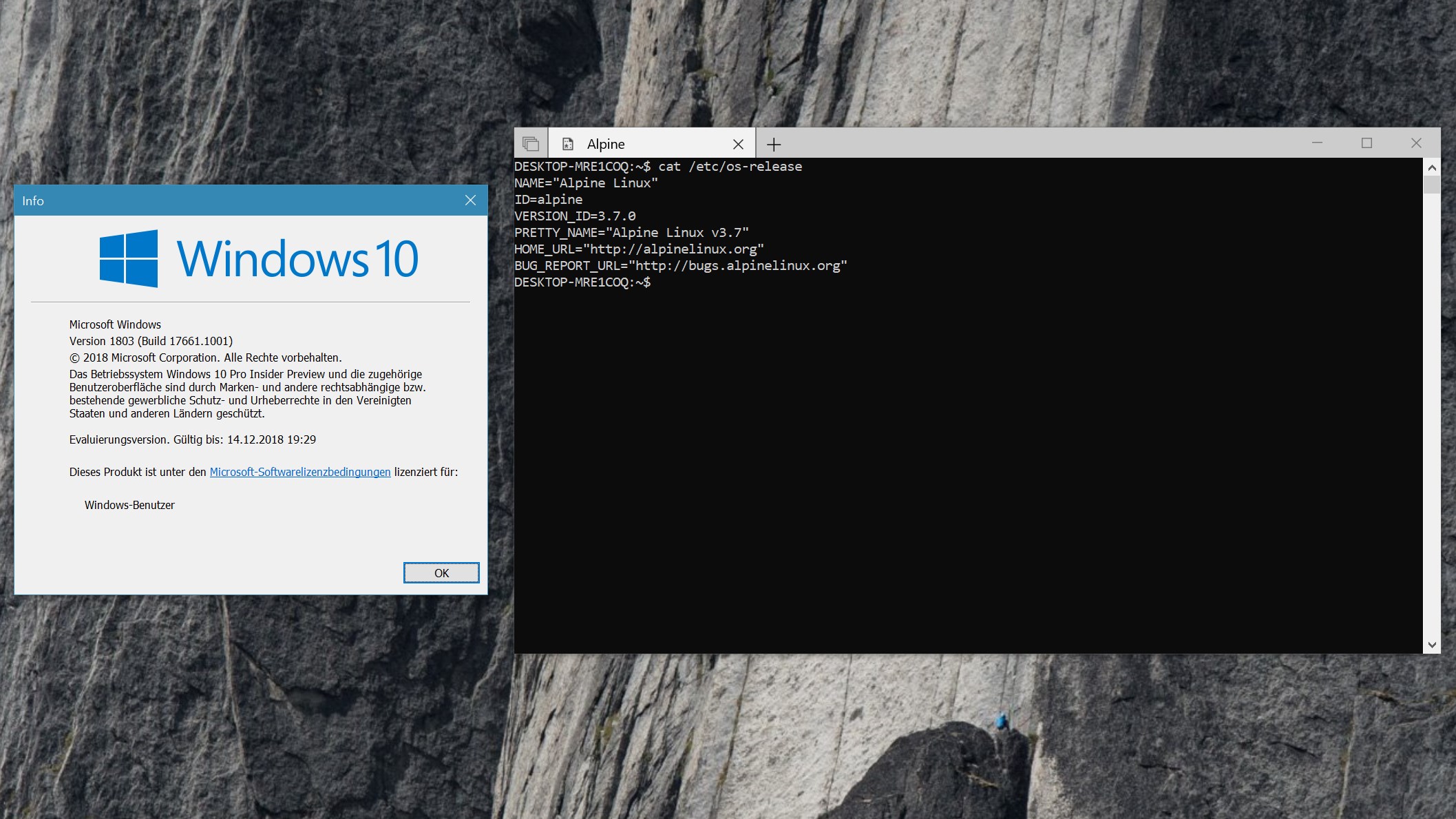Viewport: 1456px width, 819px height.
Task: Add a new tab with the plus icon
Action: click(774, 144)
